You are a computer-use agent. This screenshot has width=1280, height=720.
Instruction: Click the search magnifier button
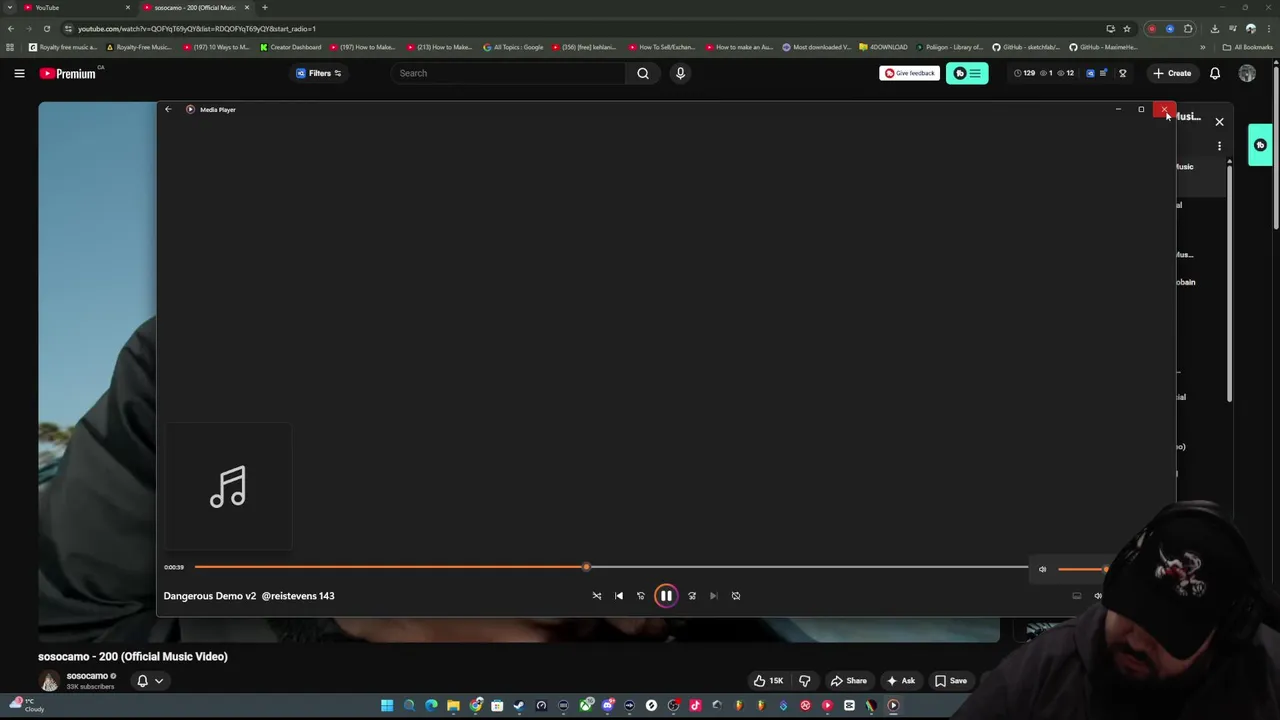coord(643,73)
